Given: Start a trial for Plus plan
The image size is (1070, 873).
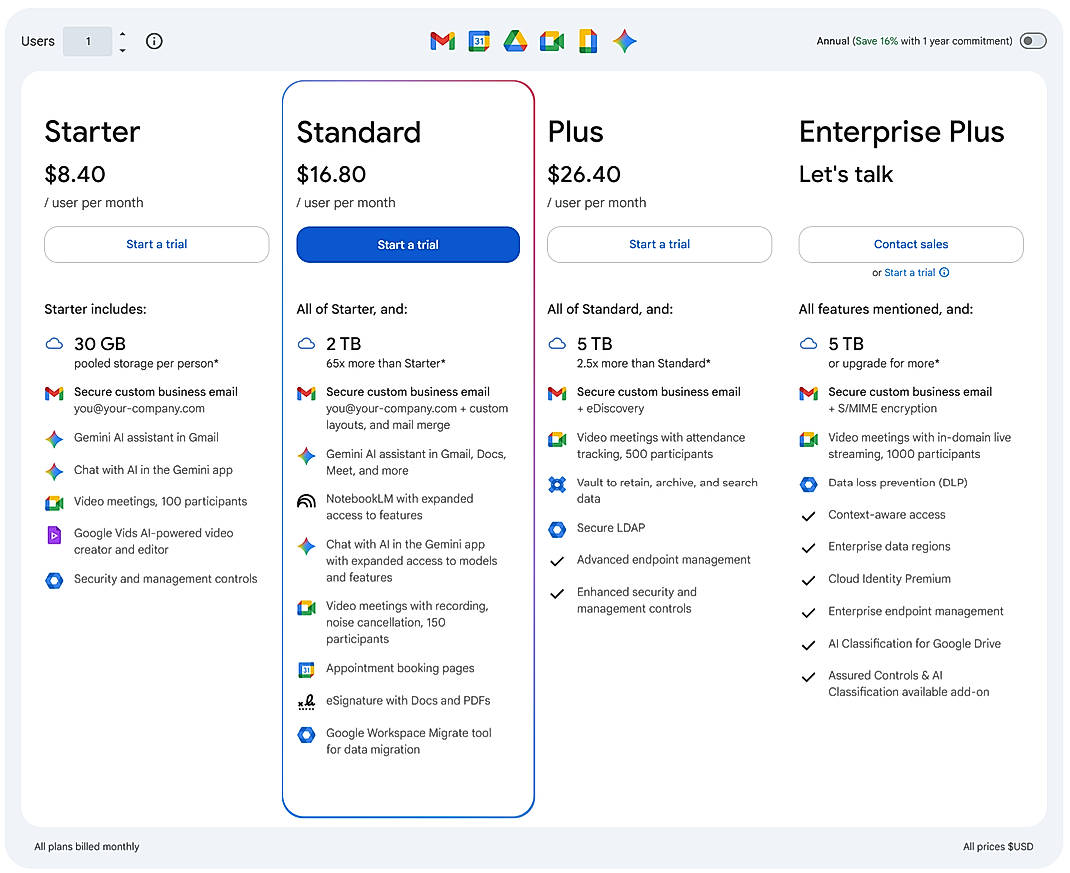Looking at the screenshot, I should 659,244.
